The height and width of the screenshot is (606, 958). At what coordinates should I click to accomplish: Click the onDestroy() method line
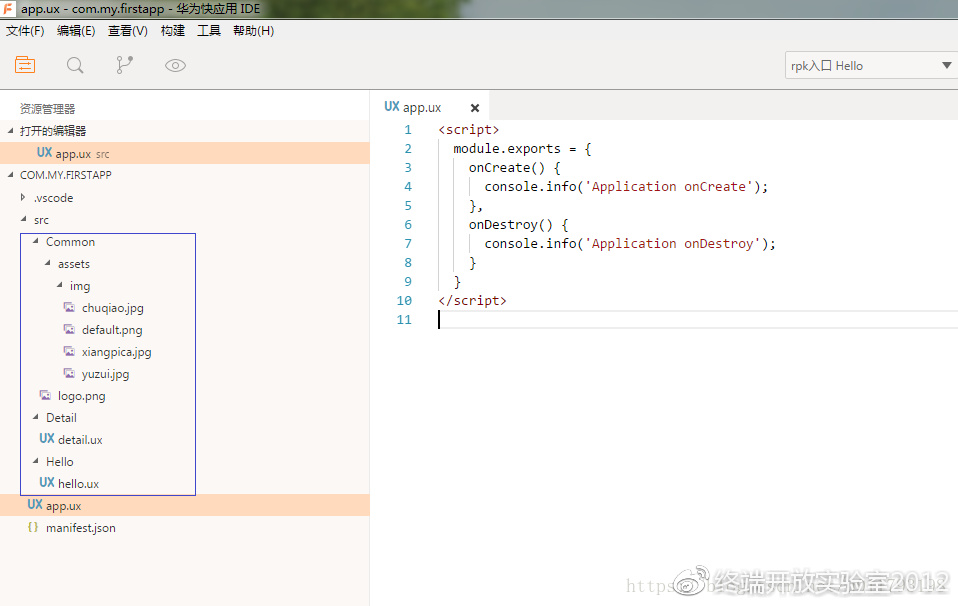[519, 224]
